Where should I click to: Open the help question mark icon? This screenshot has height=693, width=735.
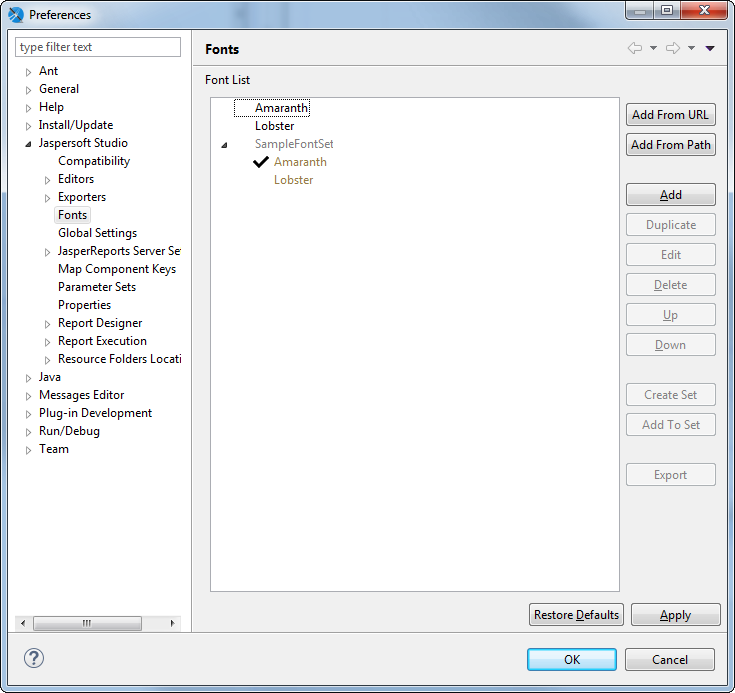(x=34, y=658)
